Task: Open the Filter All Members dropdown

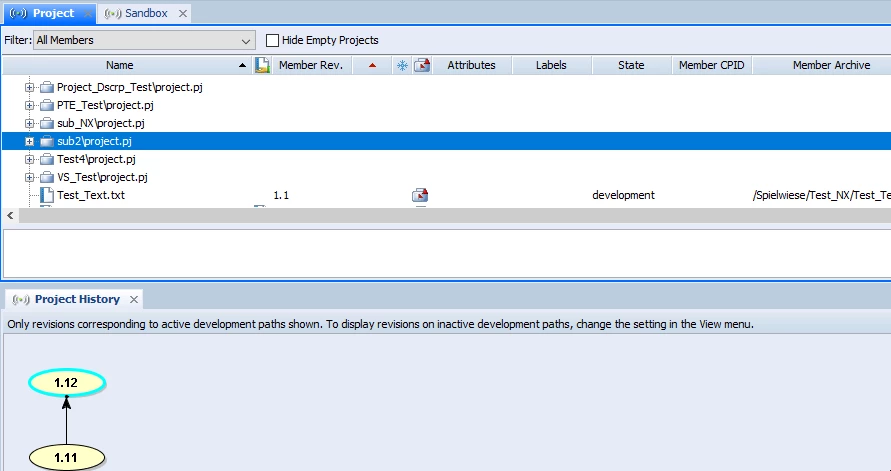Action: point(144,40)
